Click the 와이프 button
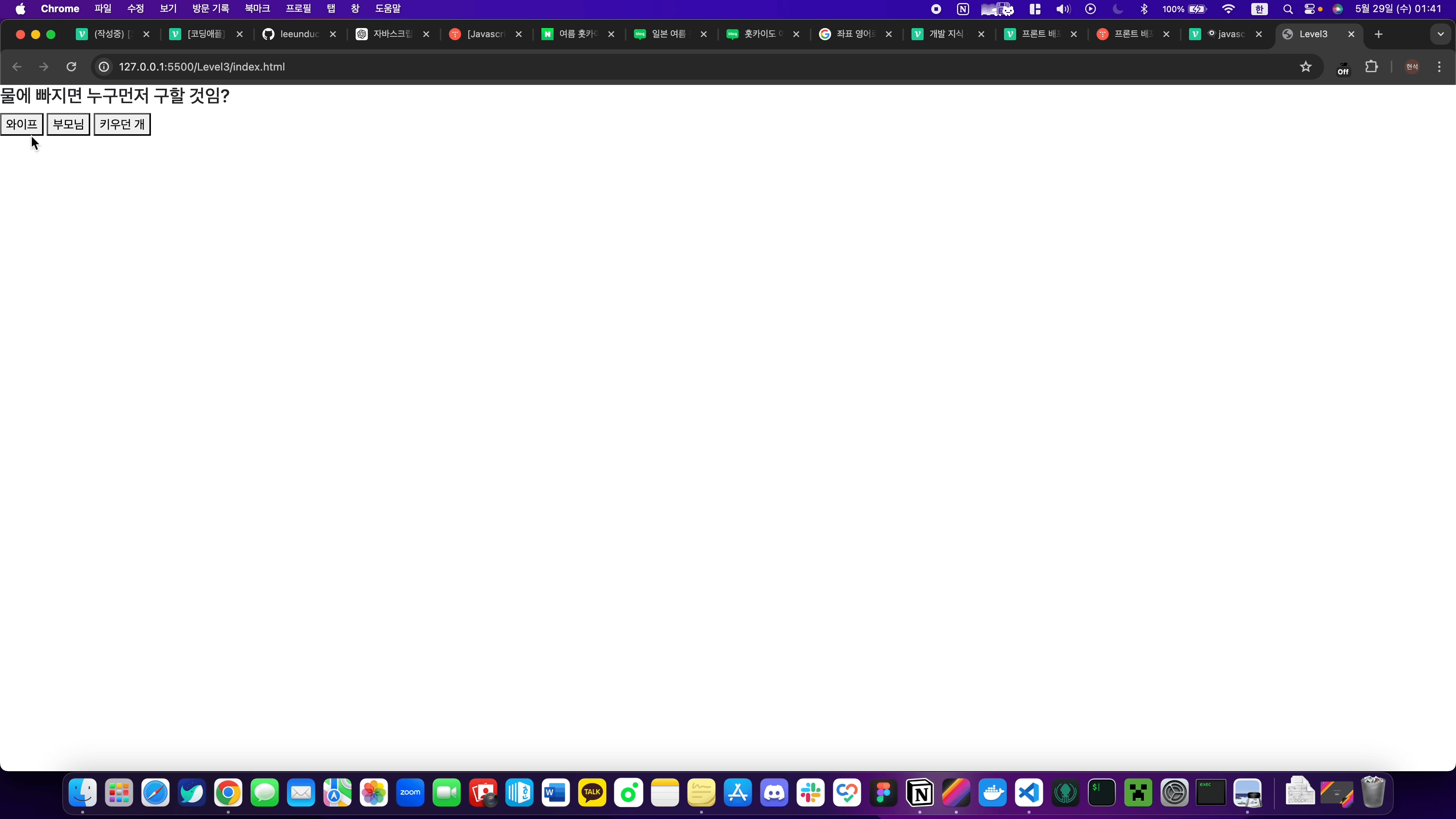The image size is (1456, 819). 22,124
